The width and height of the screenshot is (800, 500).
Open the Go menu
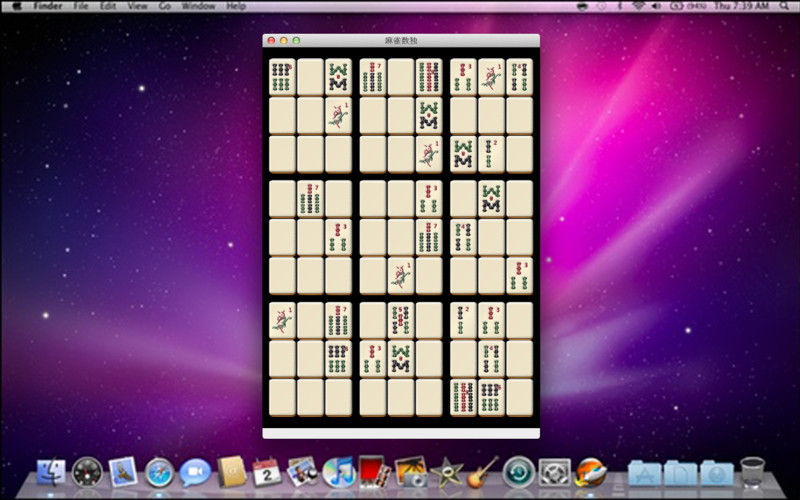(164, 6)
